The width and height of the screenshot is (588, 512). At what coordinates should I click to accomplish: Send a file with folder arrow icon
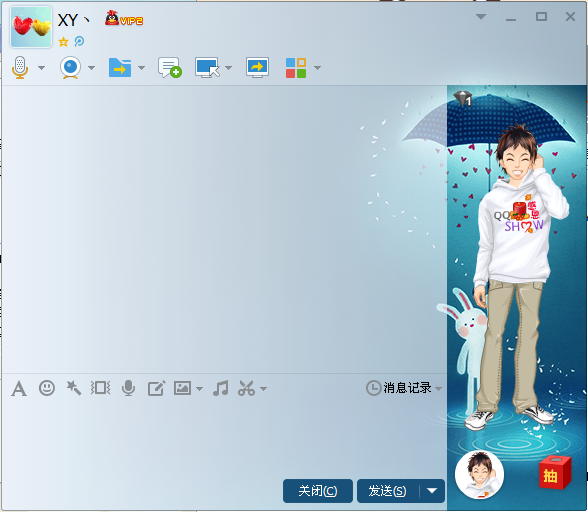coord(120,68)
